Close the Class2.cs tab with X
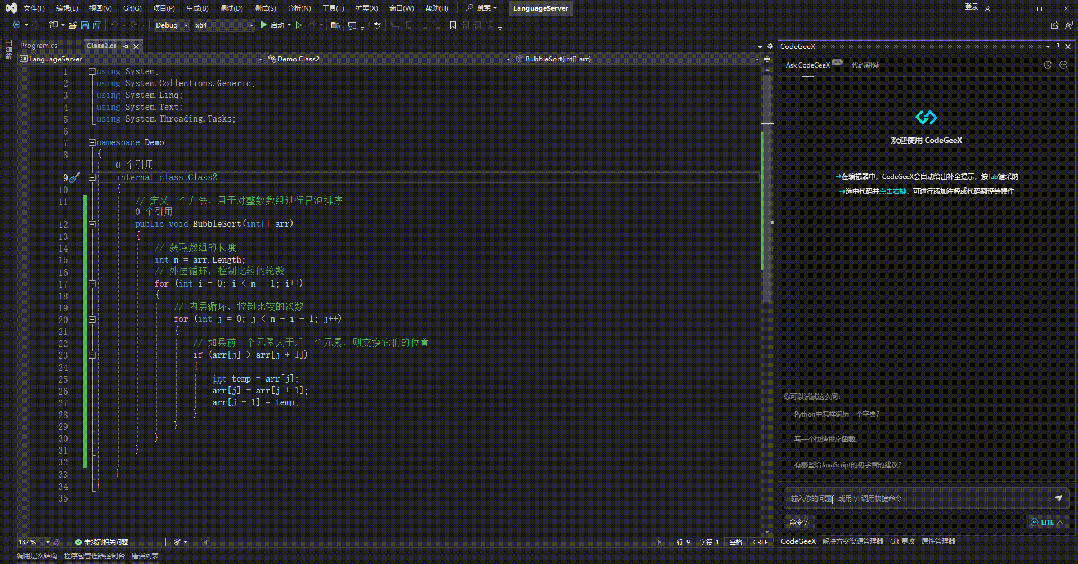Viewport: 1078px width, 564px height. (x=136, y=46)
